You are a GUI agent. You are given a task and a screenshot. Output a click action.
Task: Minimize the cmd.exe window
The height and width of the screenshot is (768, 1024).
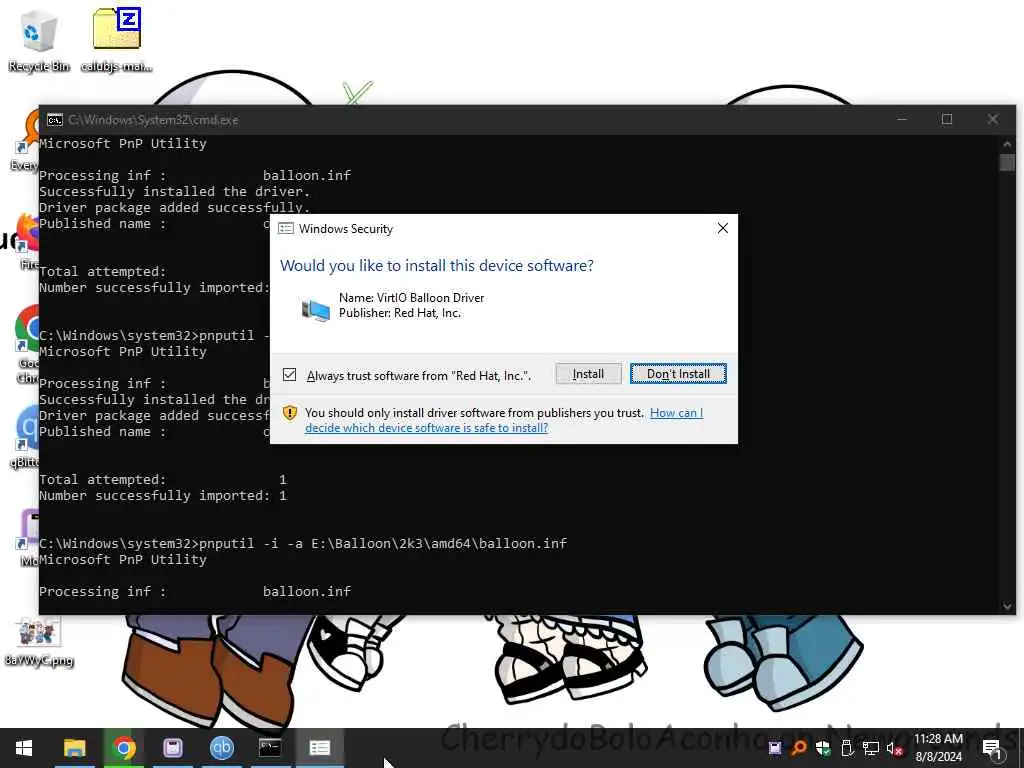(x=902, y=119)
